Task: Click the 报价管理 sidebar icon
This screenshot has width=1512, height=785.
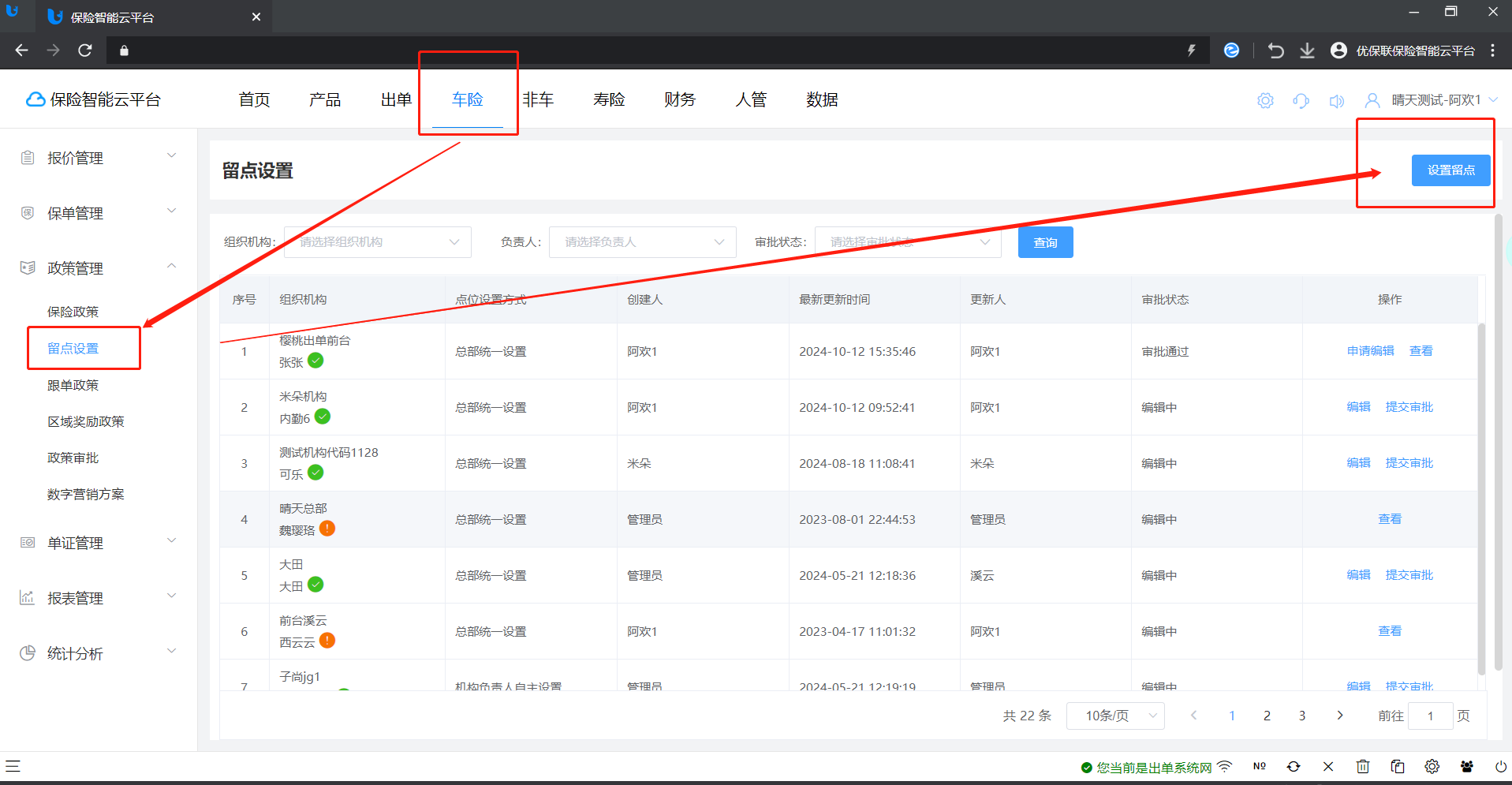Action: [x=28, y=157]
